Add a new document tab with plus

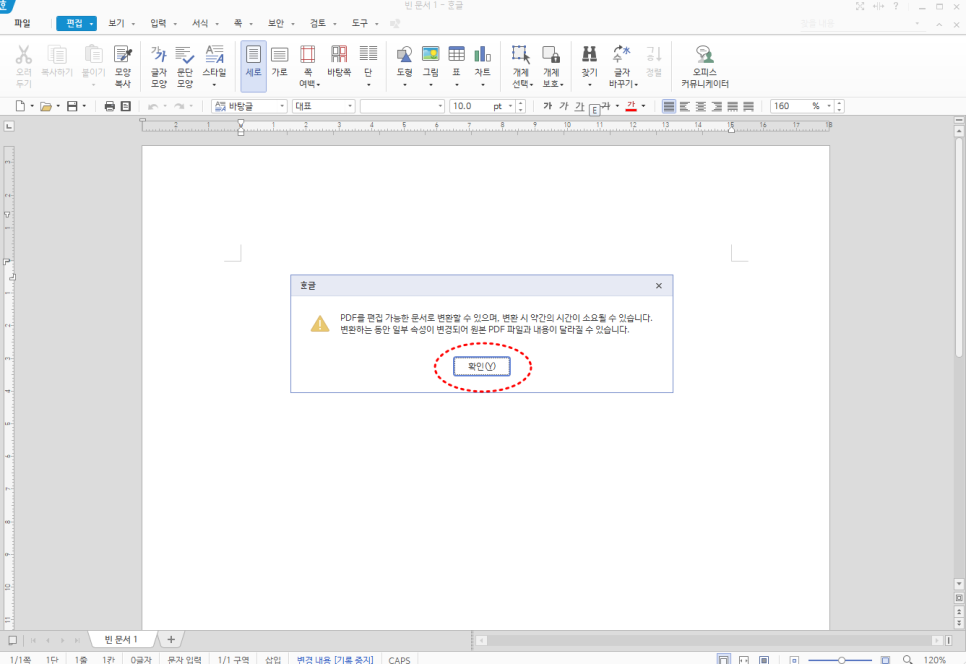[171, 639]
